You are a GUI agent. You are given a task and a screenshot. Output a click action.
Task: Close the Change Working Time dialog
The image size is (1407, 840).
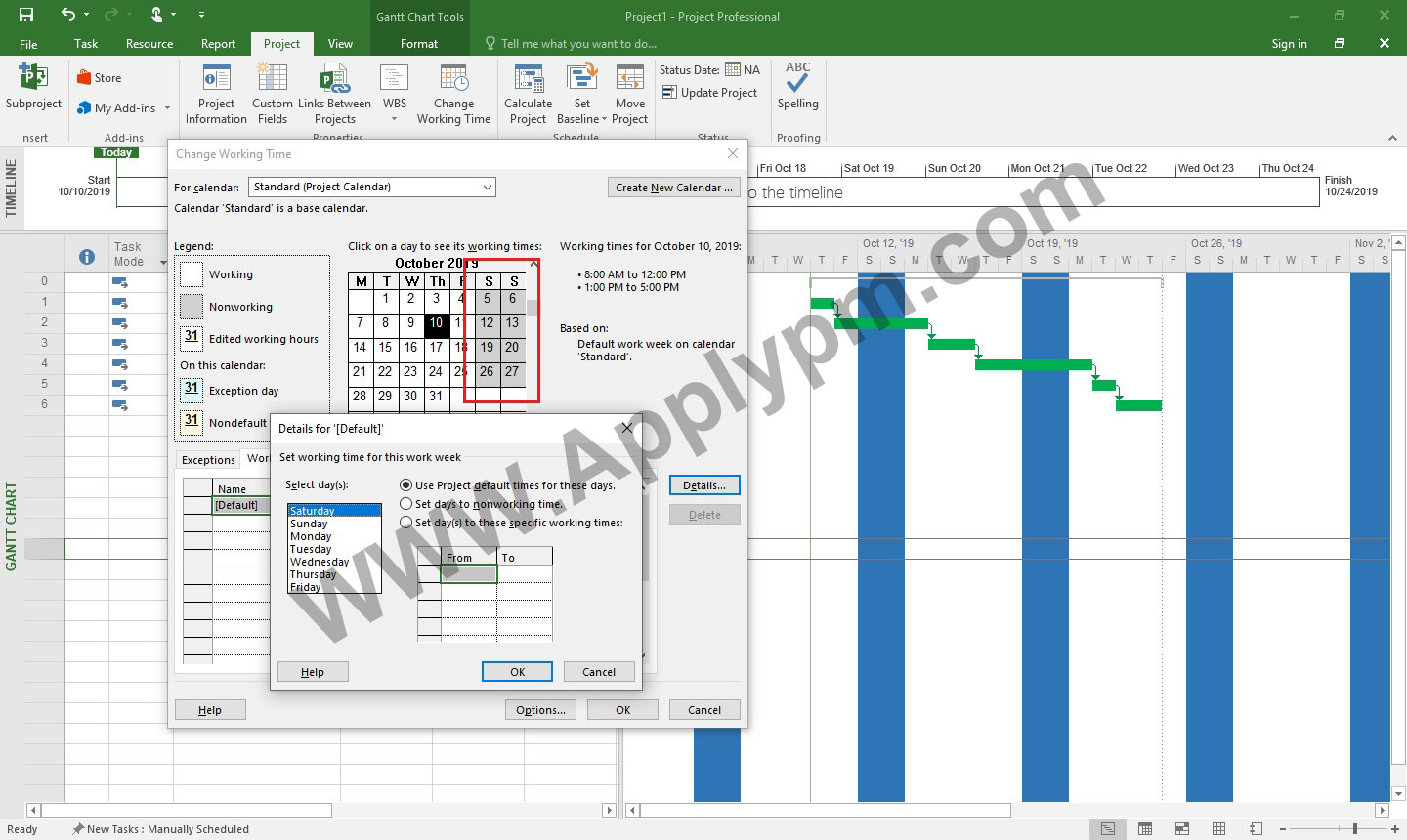(733, 153)
